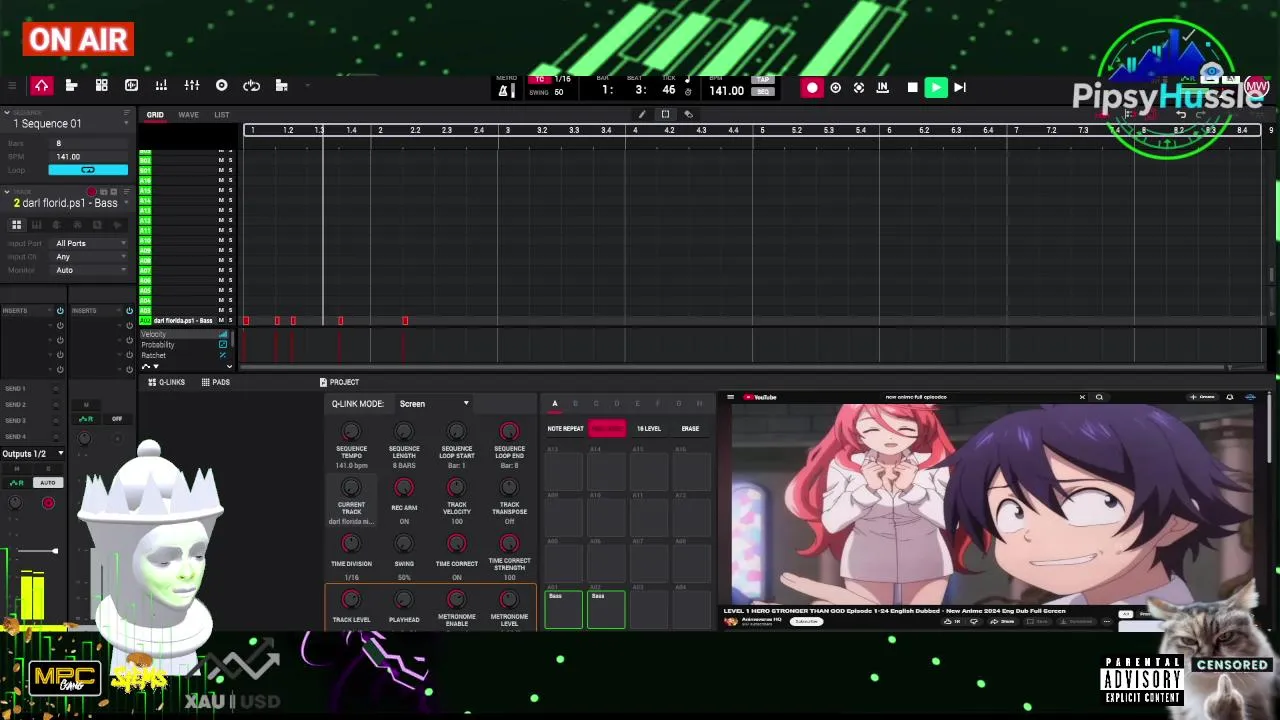Click the Overdub button next to Record
This screenshot has height=720, width=1280.
(x=836, y=88)
